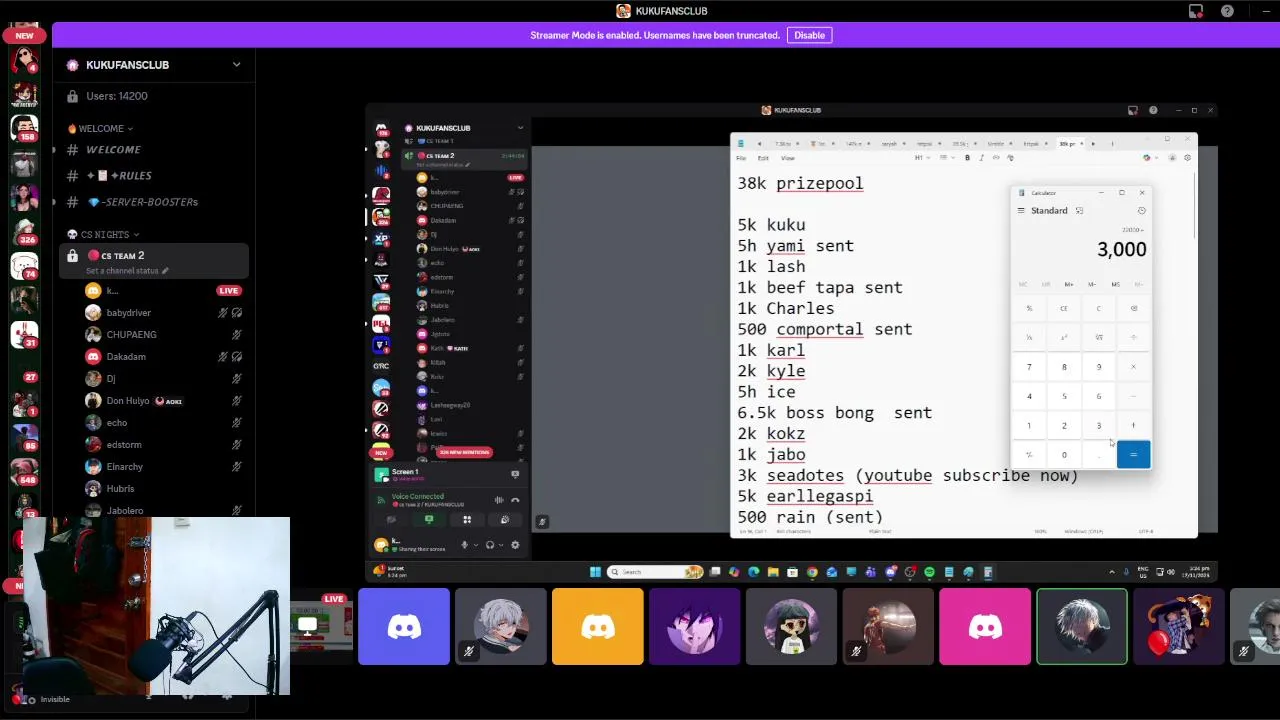Open the KUKUFANSCLUB server dropdown chevron
Screen dimensions: 1280x720
click(236, 65)
